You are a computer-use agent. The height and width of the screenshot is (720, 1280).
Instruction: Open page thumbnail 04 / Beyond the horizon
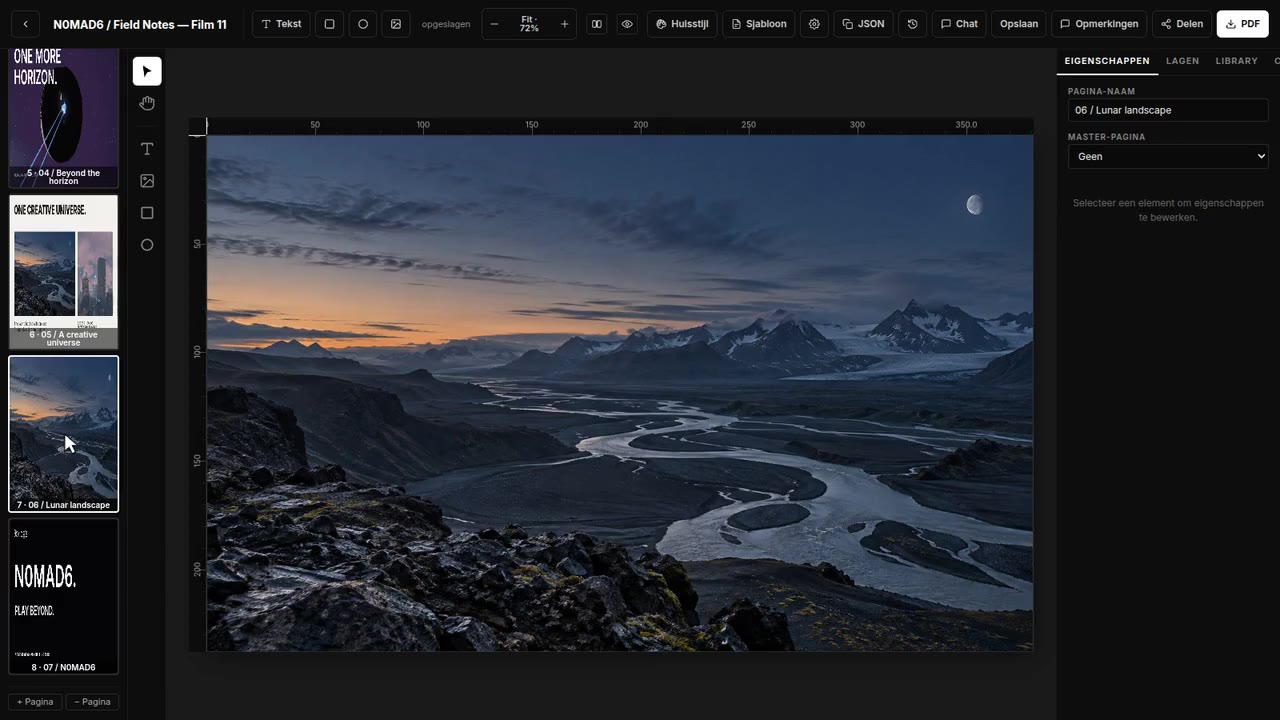pyautogui.click(x=63, y=118)
